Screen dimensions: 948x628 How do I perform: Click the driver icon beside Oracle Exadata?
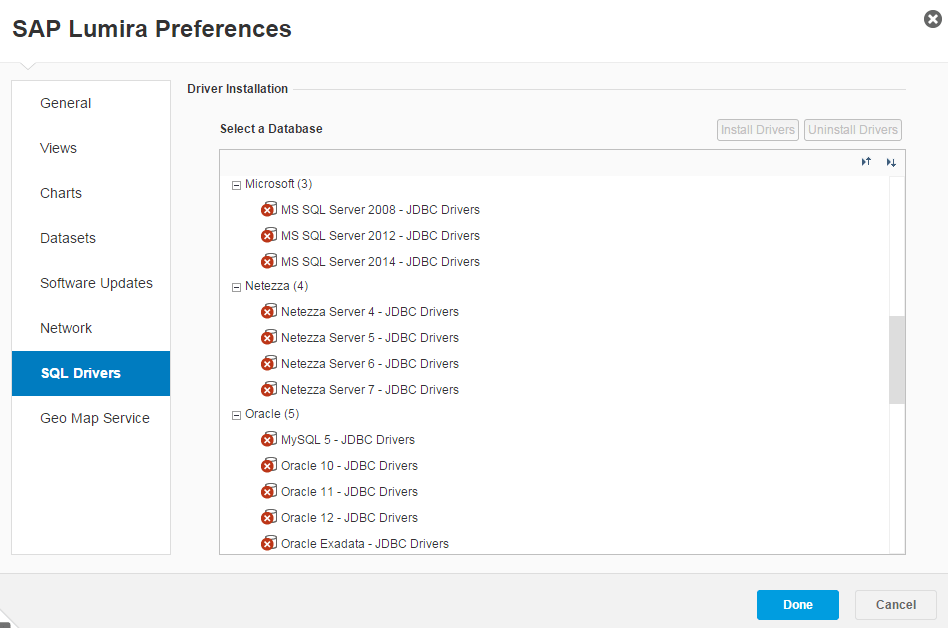[269, 543]
